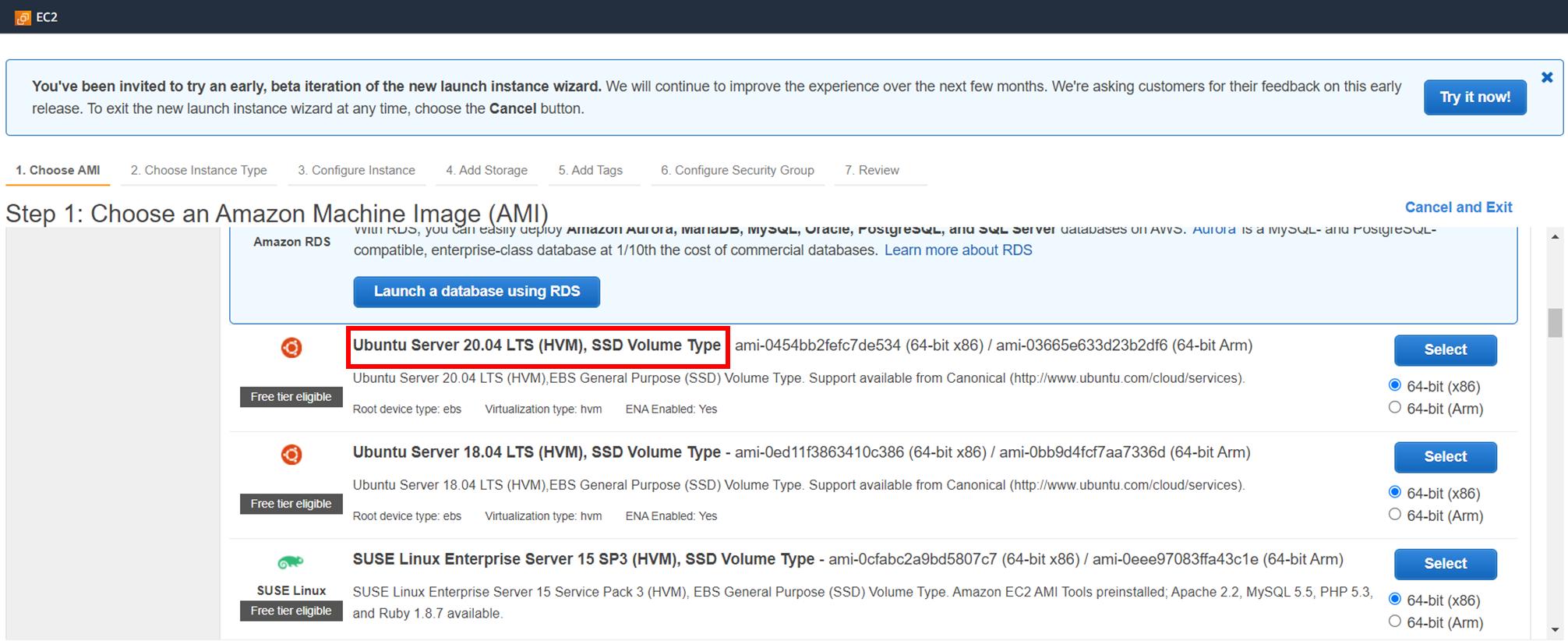This screenshot has width=1568, height=641.
Task: Select 64-bit (x86) for Ubuntu 18.04
Action: [1395, 492]
